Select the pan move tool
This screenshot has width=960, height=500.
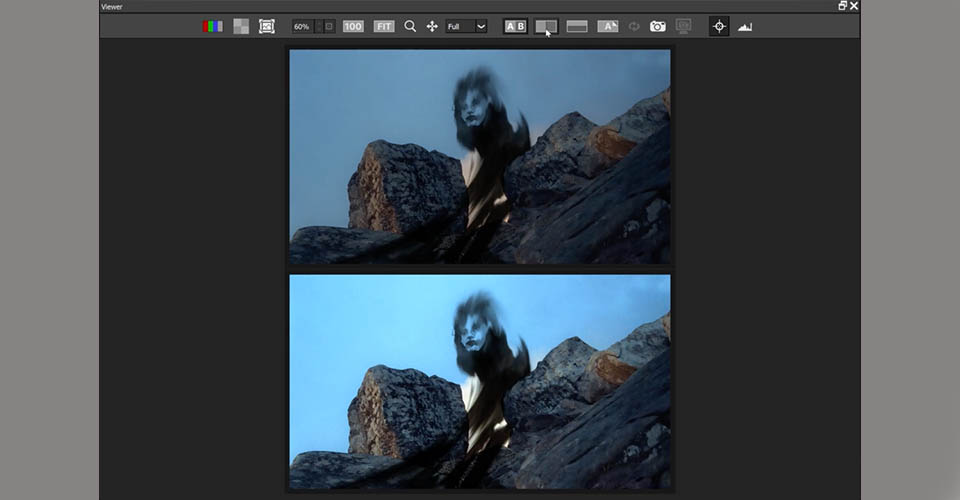(x=432, y=26)
